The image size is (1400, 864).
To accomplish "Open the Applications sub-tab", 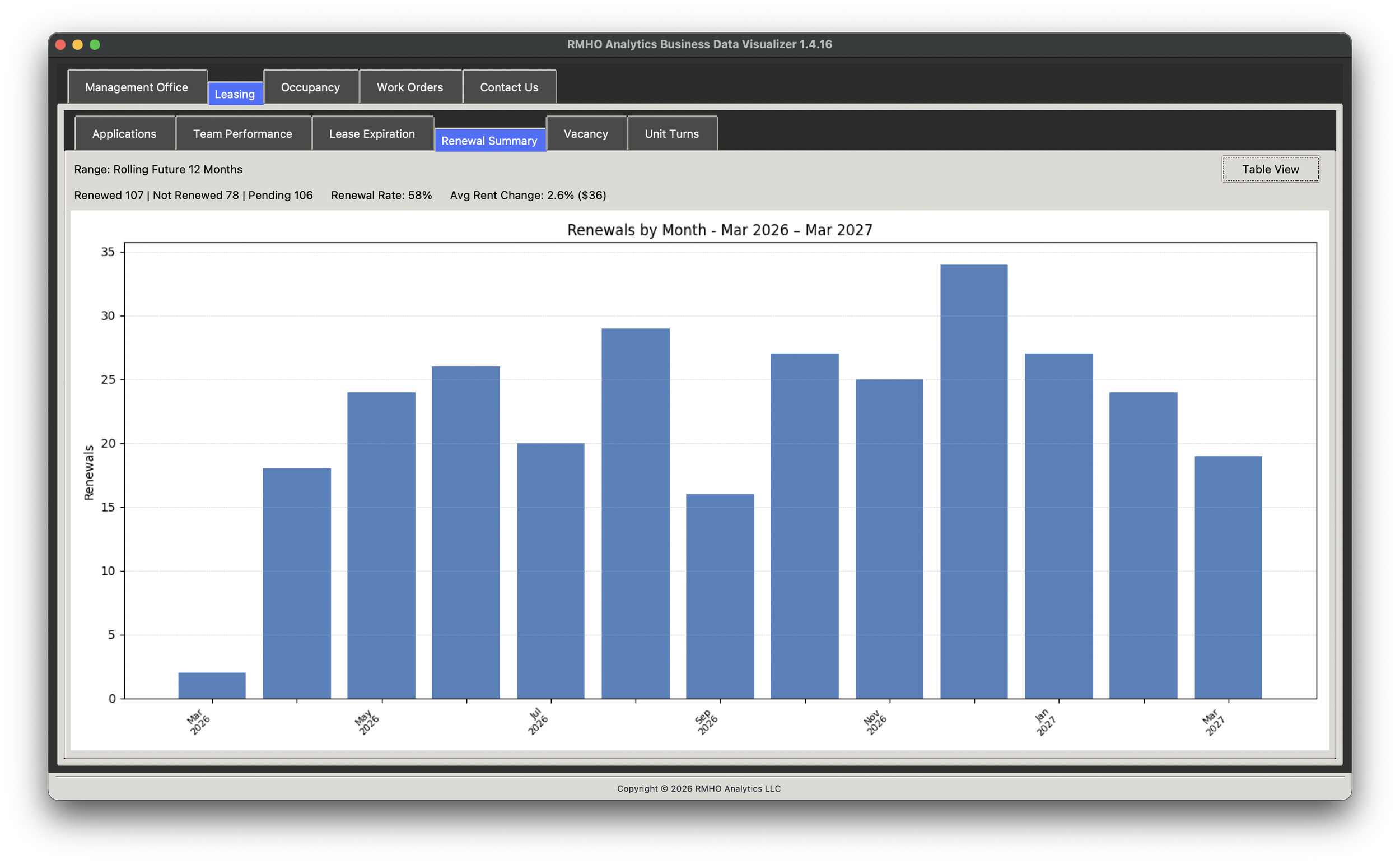I will [124, 134].
